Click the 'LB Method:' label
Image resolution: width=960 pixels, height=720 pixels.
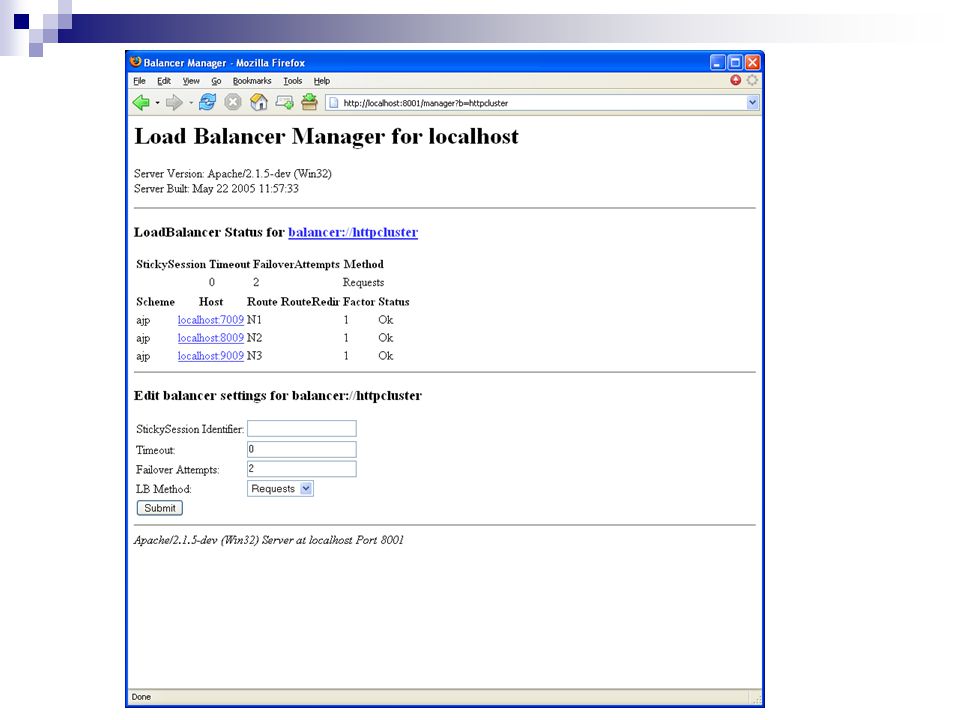(163, 489)
